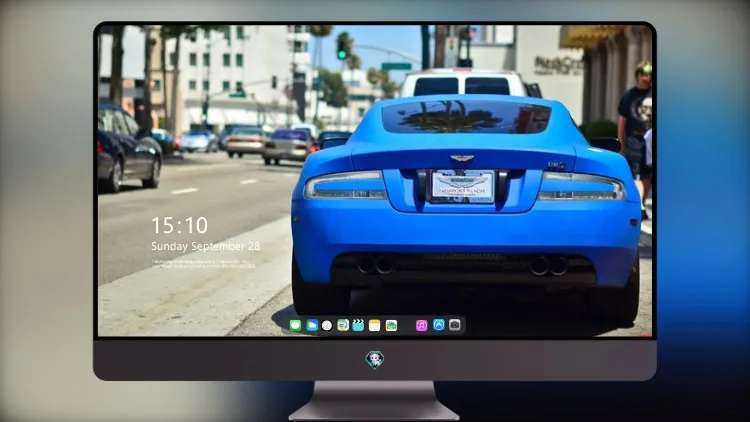The image size is (750, 422).
Task: Open the Clock app in dock
Action: pyautogui.click(x=327, y=325)
